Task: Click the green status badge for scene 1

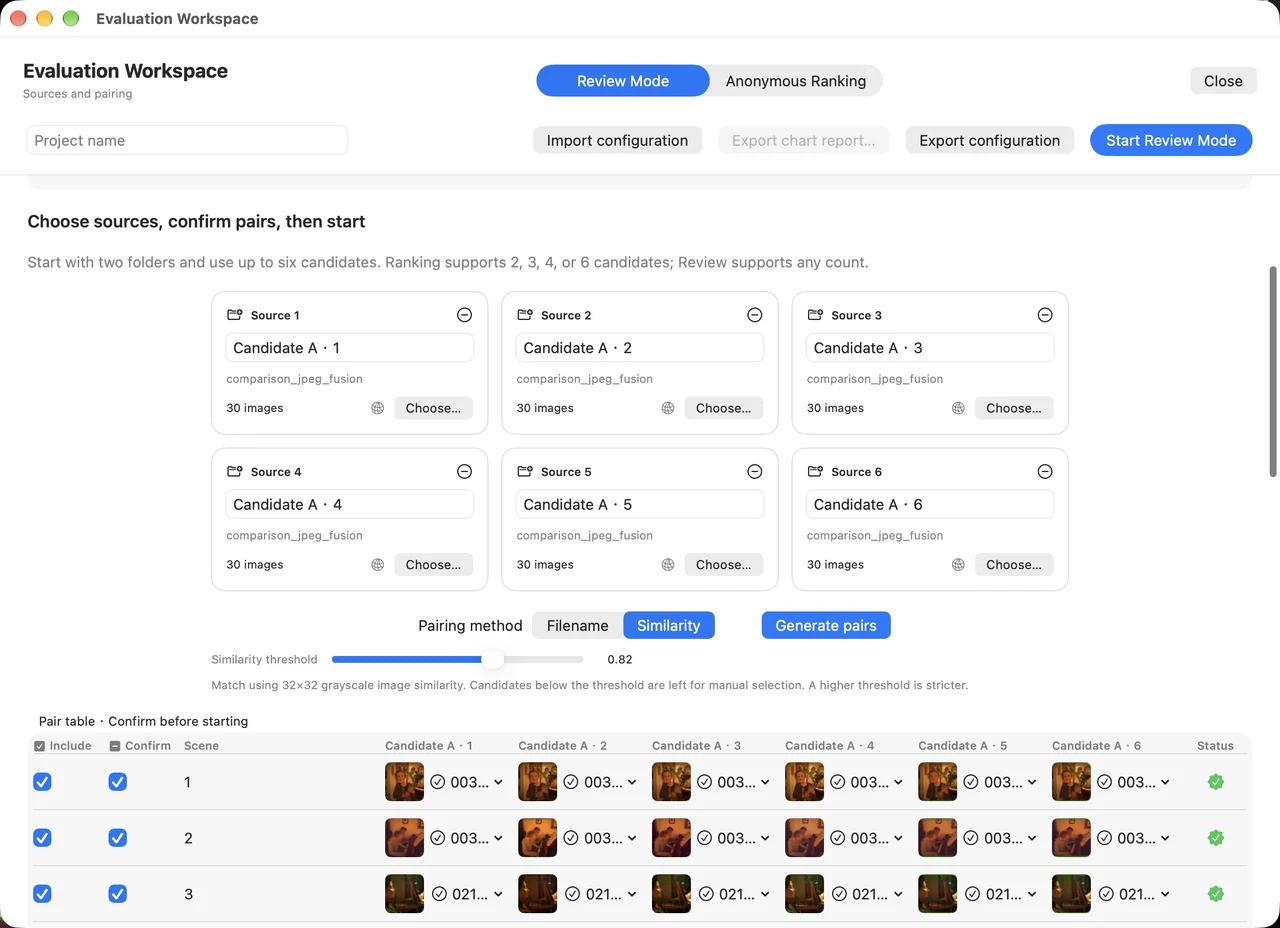Action: [x=1216, y=782]
